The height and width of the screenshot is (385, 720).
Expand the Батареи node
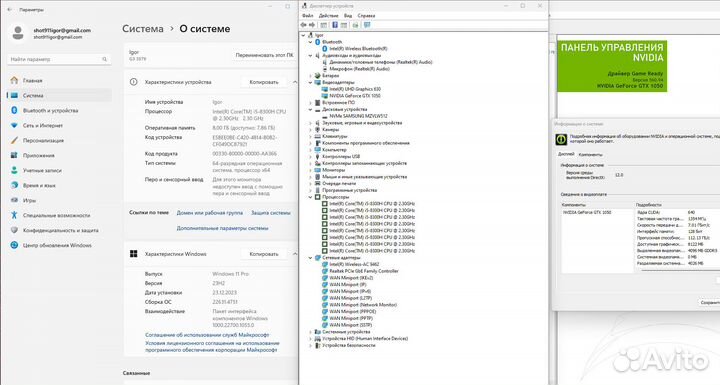[x=310, y=76]
